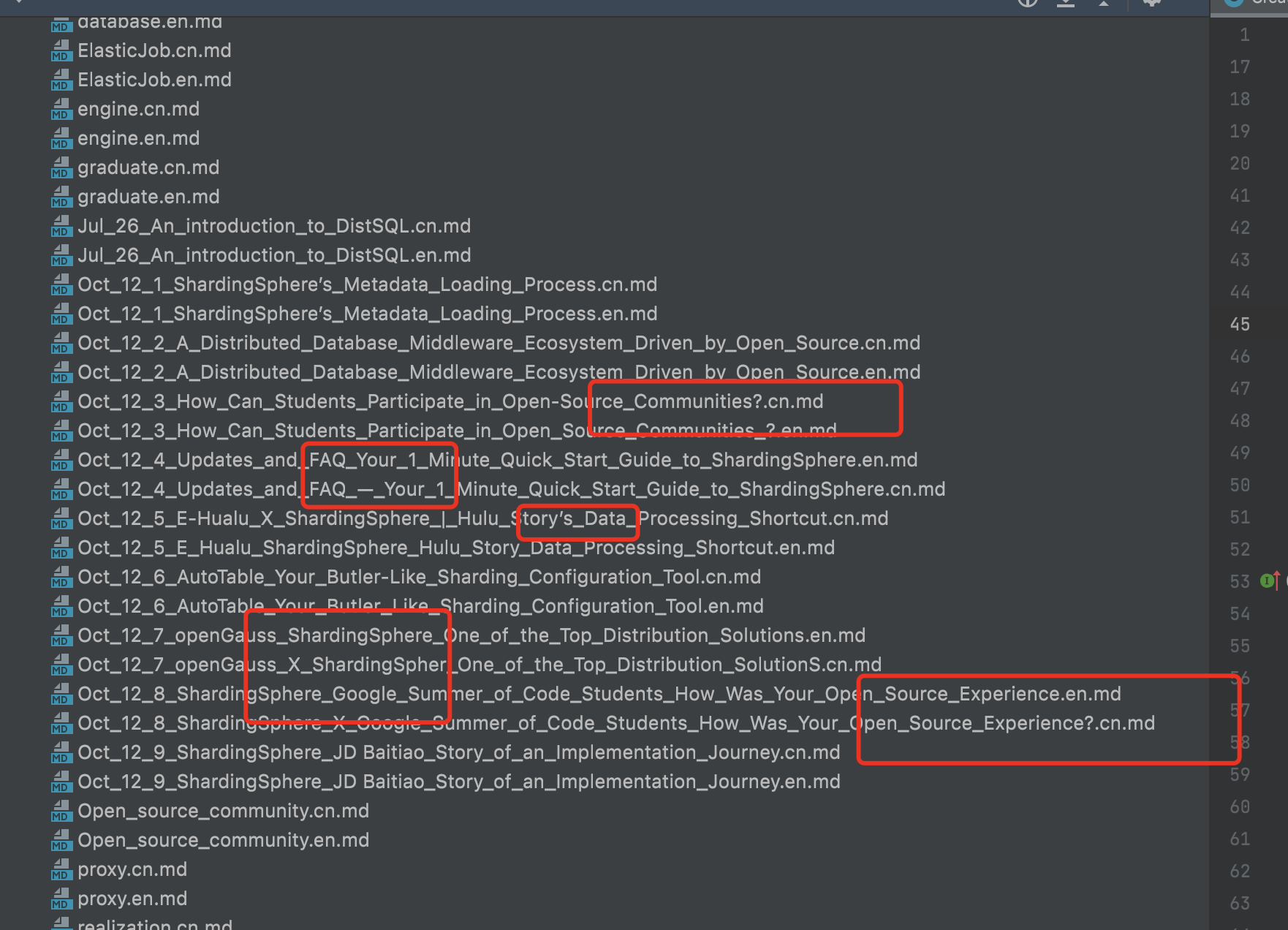Select the graduate.en.md file
Image resolution: width=1288 pixels, height=930 pixels.
coord(148,197)
